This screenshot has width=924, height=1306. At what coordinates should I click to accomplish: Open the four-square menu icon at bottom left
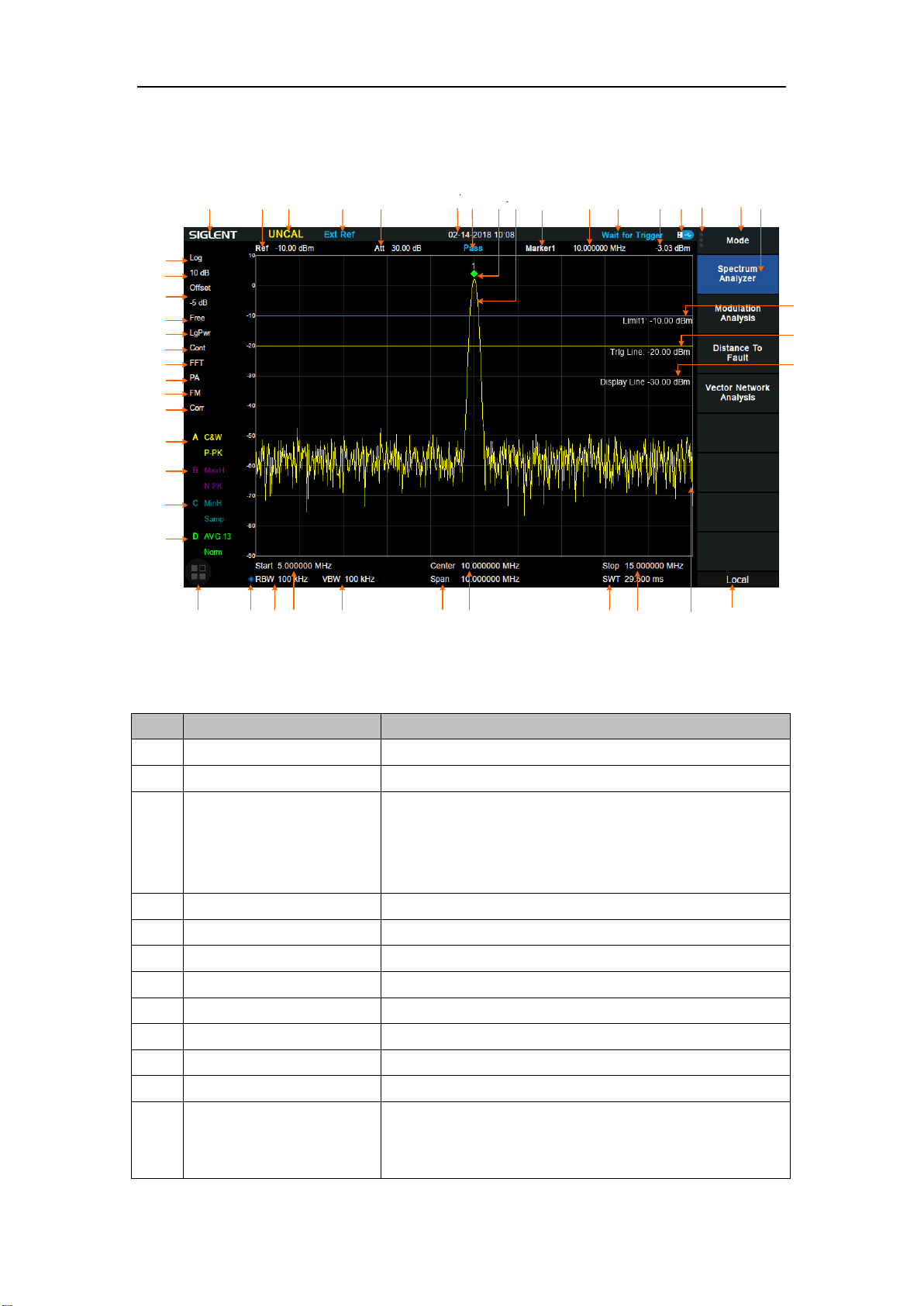(198, 573)
